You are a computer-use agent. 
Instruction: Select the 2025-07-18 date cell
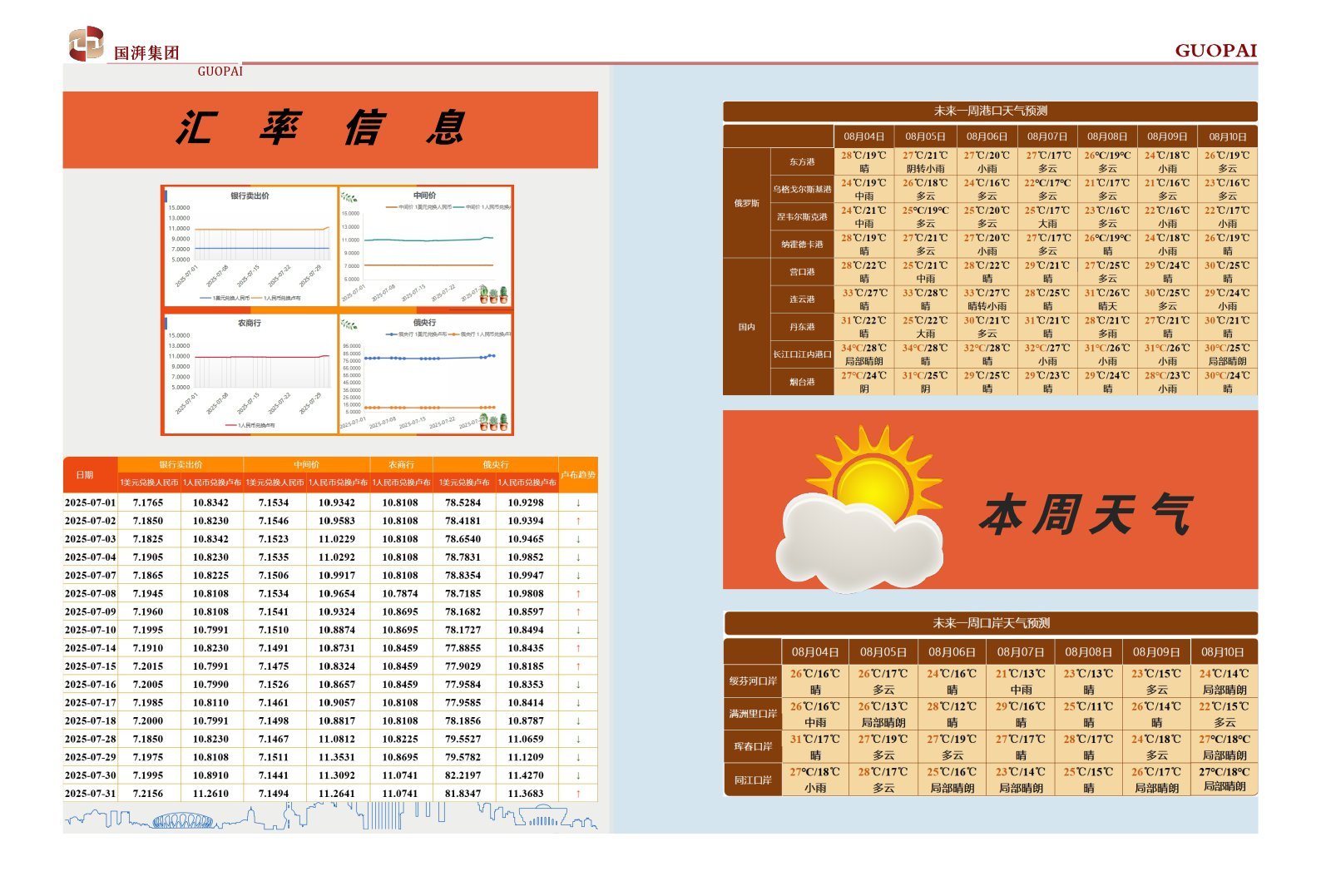click(x=91, y=720)
